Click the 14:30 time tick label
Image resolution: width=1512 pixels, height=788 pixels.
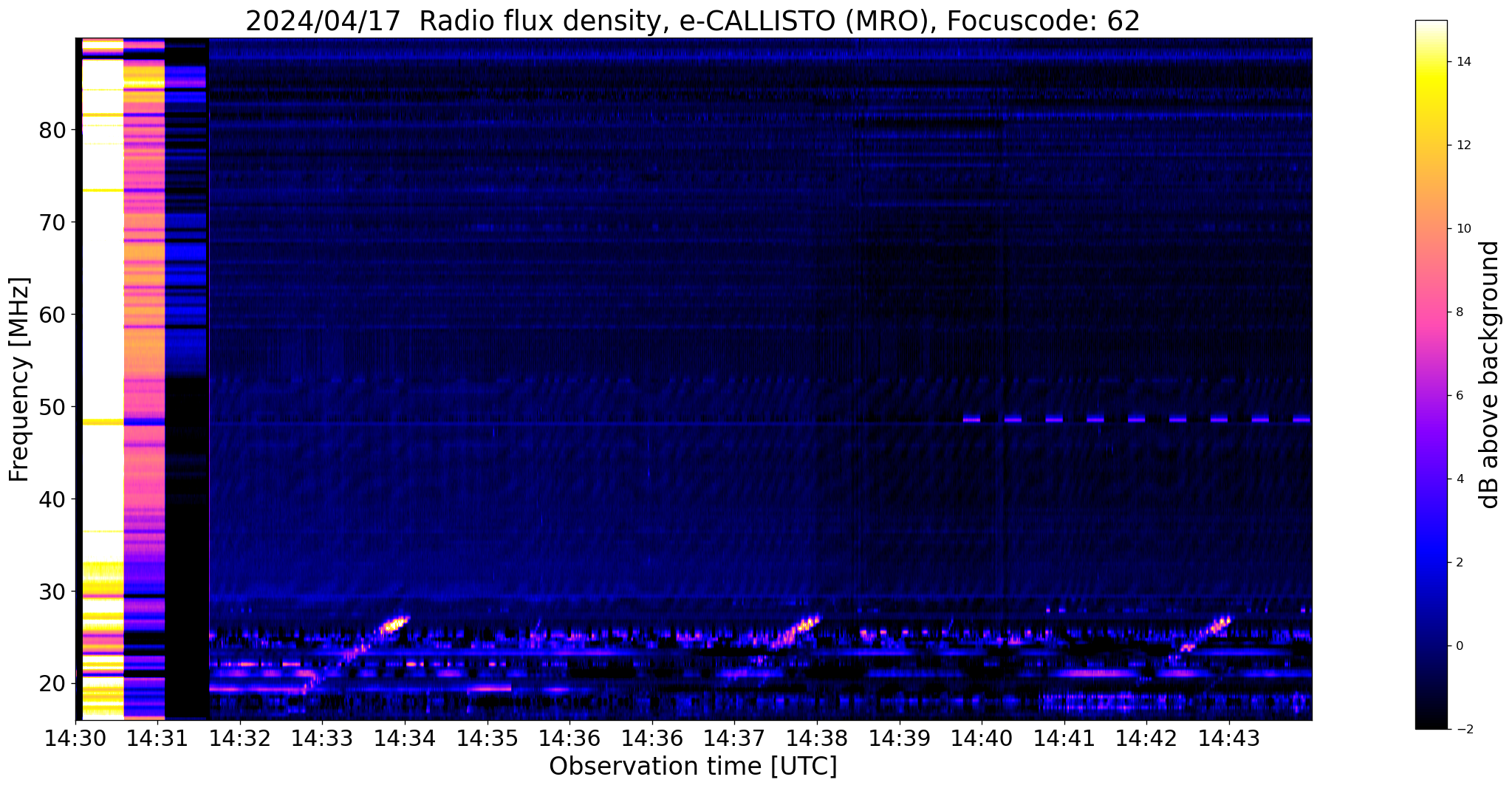click(75, 737)
